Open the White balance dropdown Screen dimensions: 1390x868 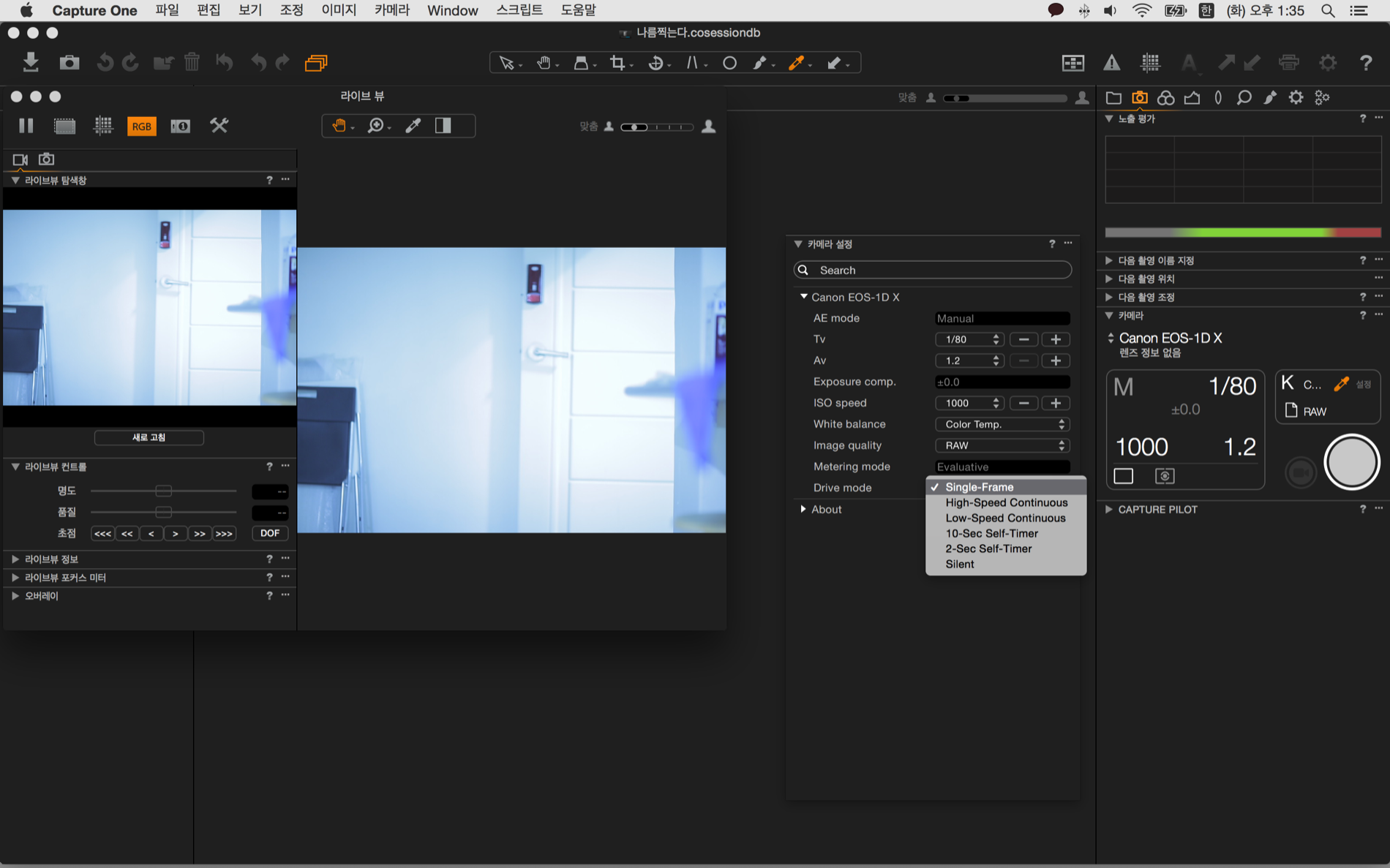(x=1002, y=424)
